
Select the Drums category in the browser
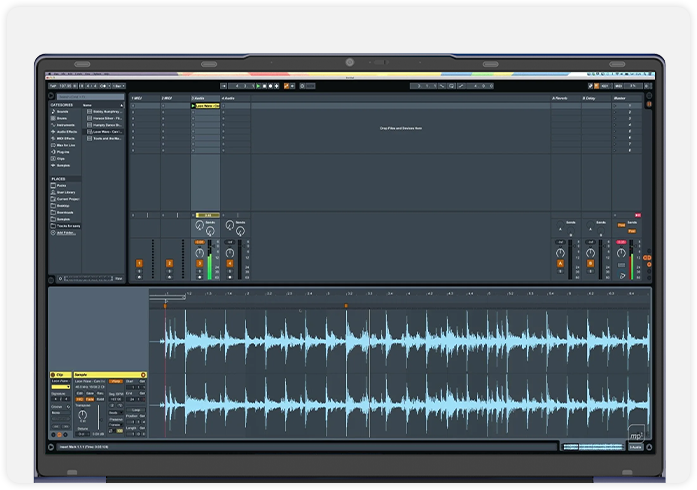click(x=62, y=118)
